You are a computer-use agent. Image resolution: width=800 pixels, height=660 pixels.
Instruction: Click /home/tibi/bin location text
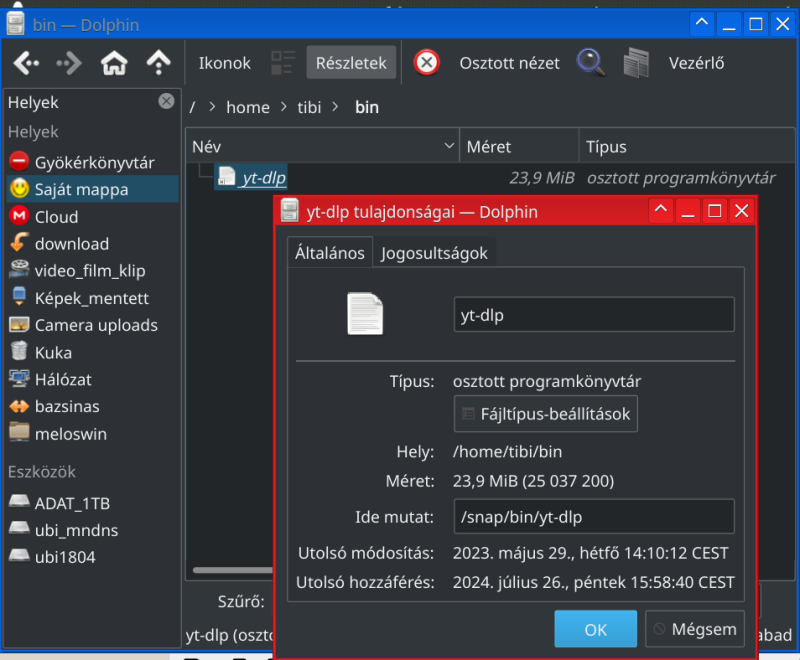508,452
